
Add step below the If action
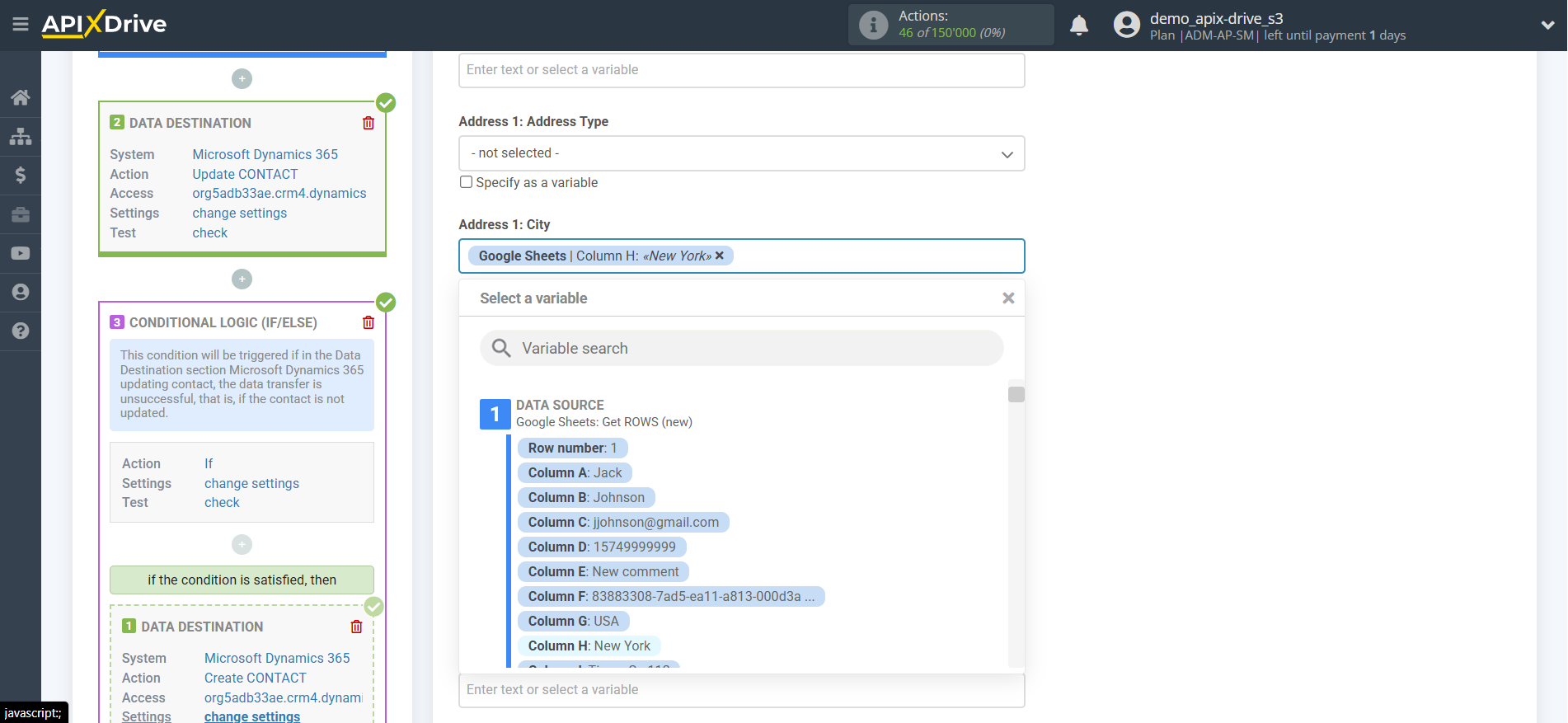tap(242, 545)
